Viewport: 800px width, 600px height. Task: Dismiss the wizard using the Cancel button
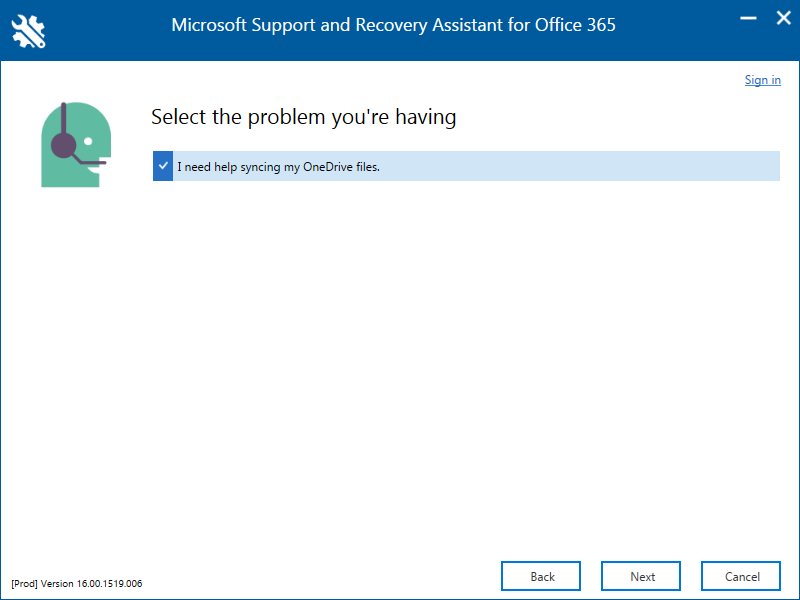[x=741, y=576]
